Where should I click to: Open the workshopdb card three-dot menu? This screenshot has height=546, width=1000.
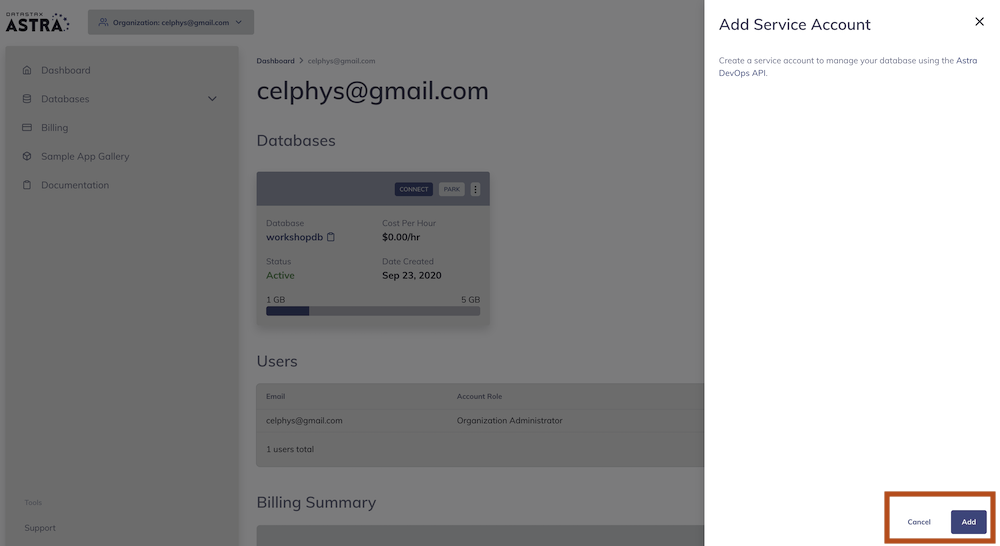[475, 189]
